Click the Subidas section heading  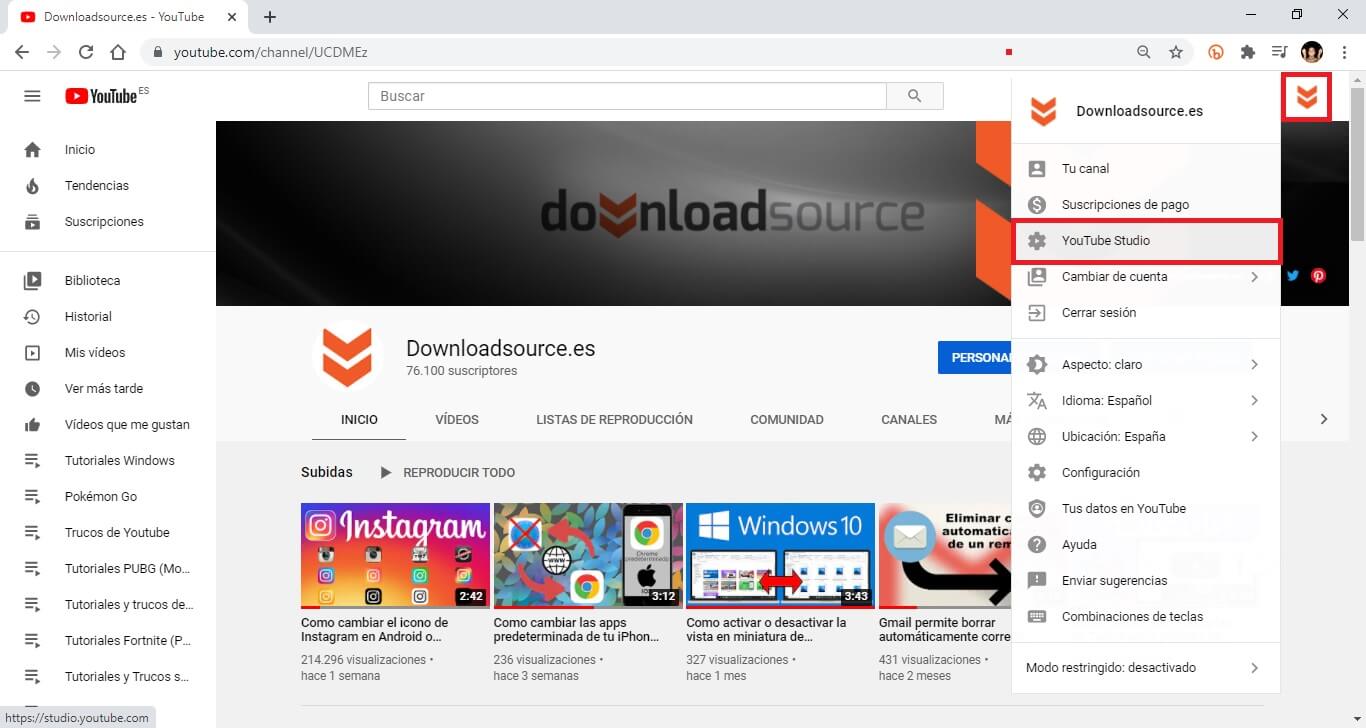327,472
